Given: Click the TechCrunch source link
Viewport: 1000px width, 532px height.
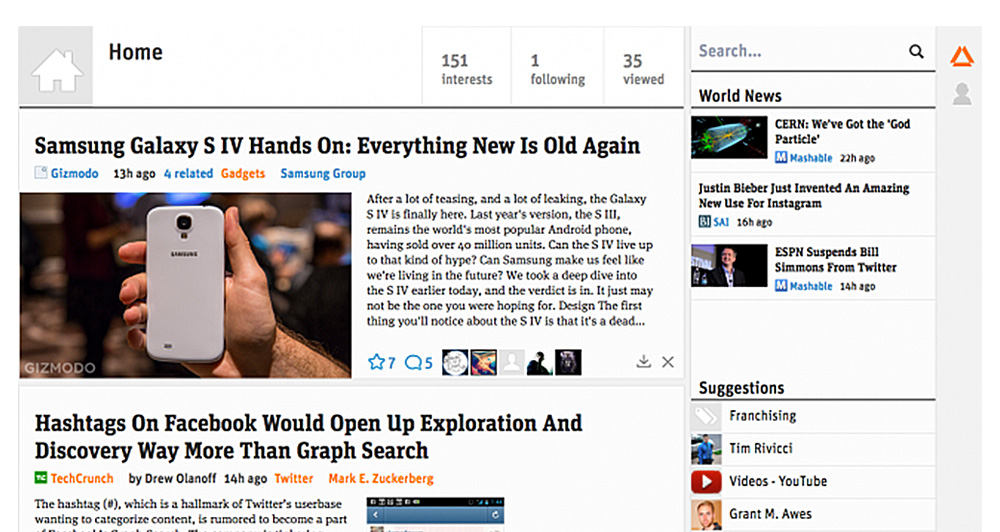Looking at the screenshot, I should tap(82, 478).
